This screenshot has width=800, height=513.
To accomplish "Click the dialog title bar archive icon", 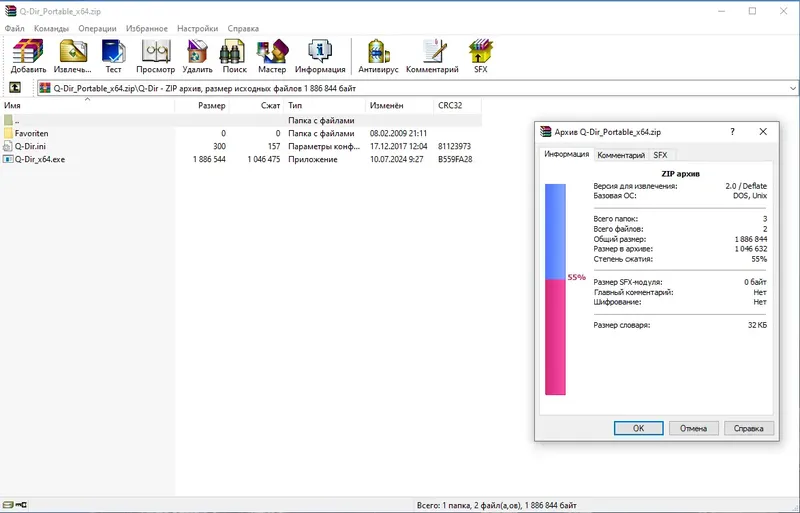I will point(546,132).
